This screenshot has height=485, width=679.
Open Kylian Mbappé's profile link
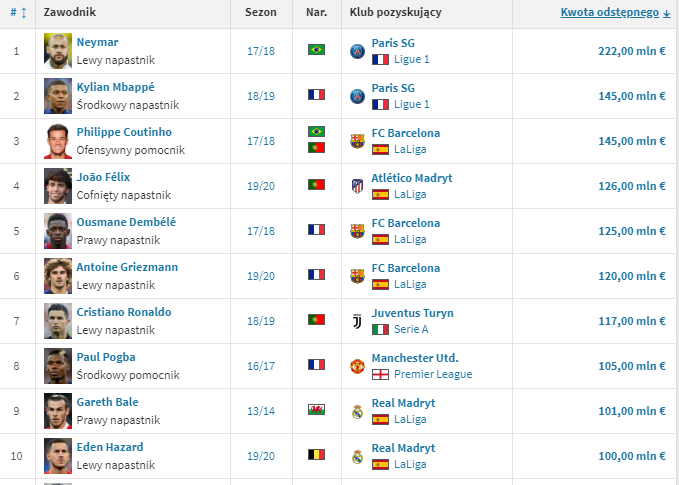pyautogui.click(x=116, y=87)
